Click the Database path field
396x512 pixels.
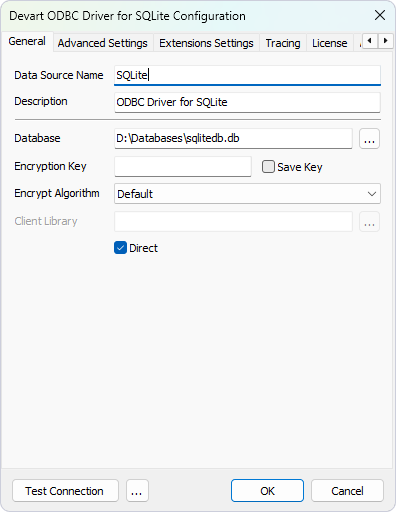point(233,138)
